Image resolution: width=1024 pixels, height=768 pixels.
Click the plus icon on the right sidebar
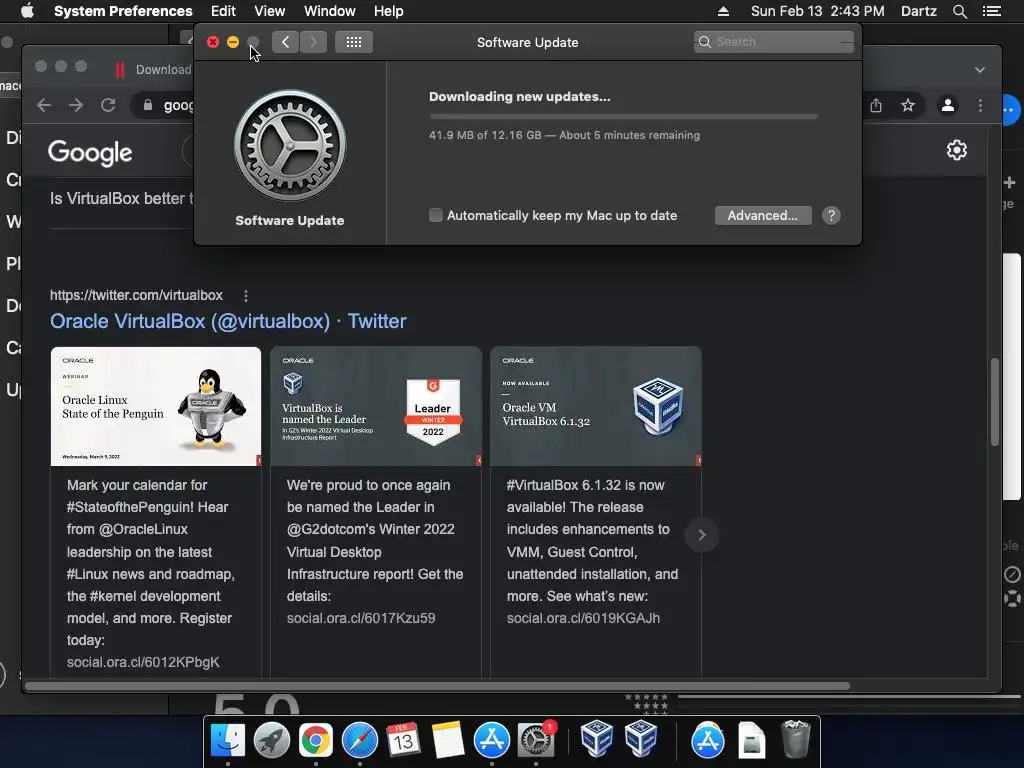point(1010,182)
